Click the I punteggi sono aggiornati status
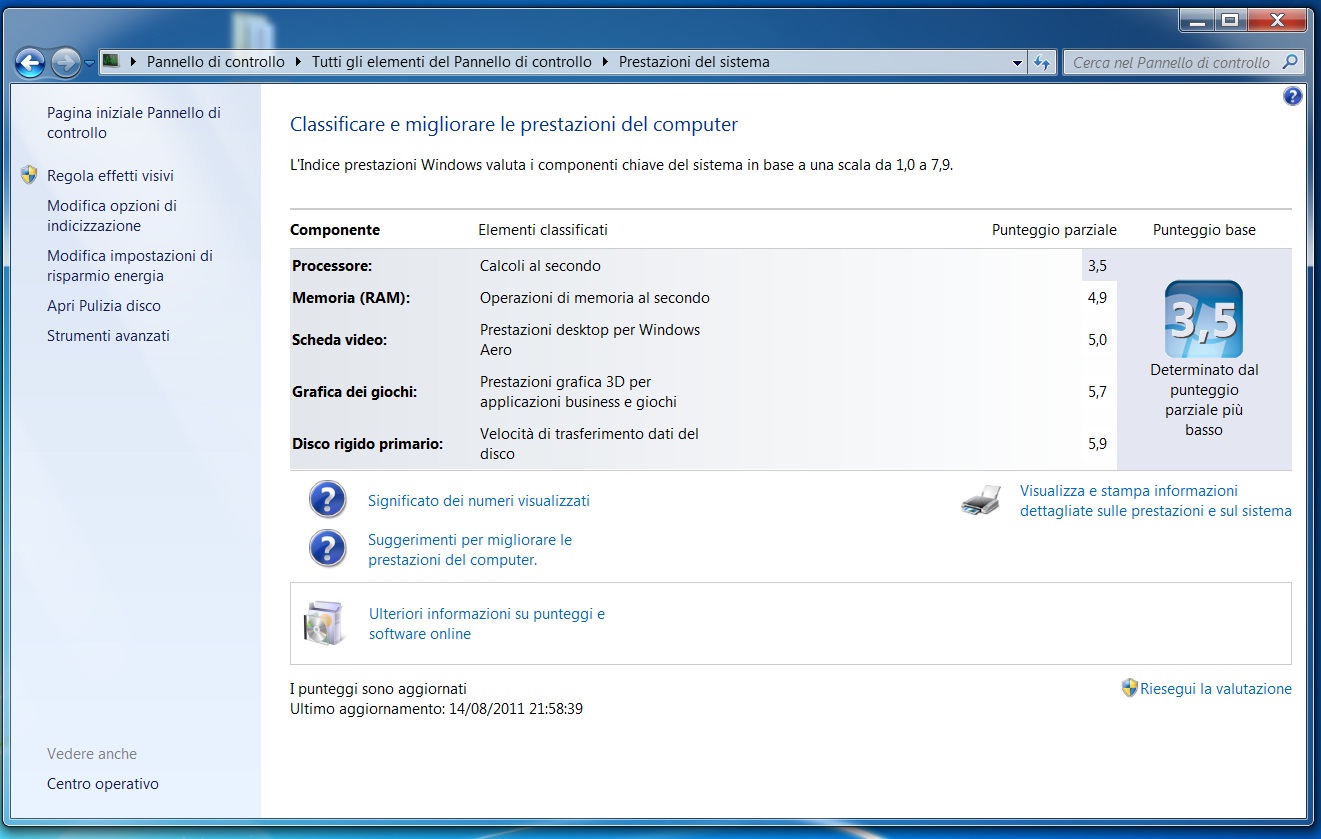The width and height of the screenshot is (1321, 839). coord(378,689)
